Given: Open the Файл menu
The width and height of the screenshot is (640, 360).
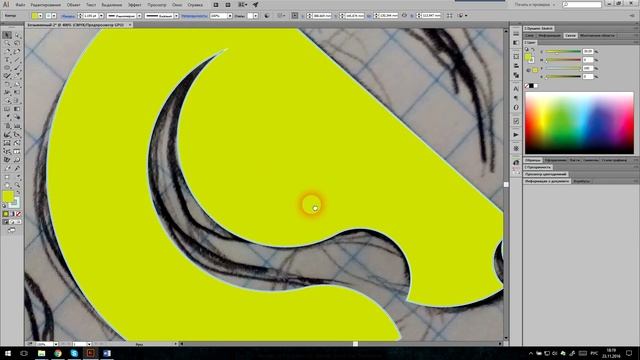Looking at the screenshot, I should click(20, 5).
